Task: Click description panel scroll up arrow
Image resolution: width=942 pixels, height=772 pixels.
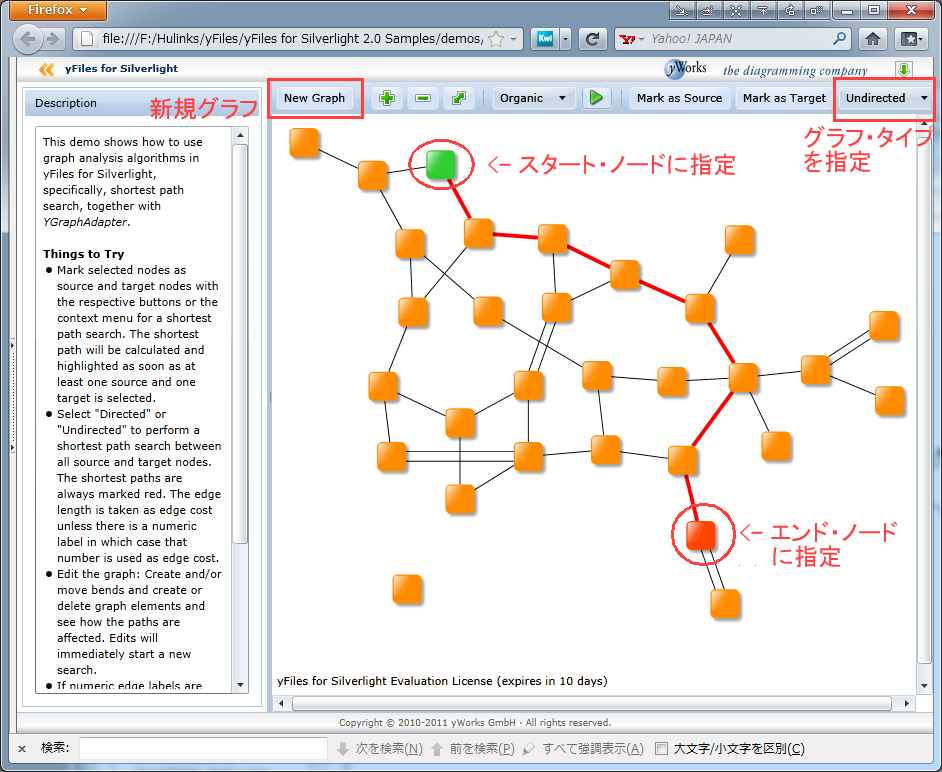Action: point(240,135)
